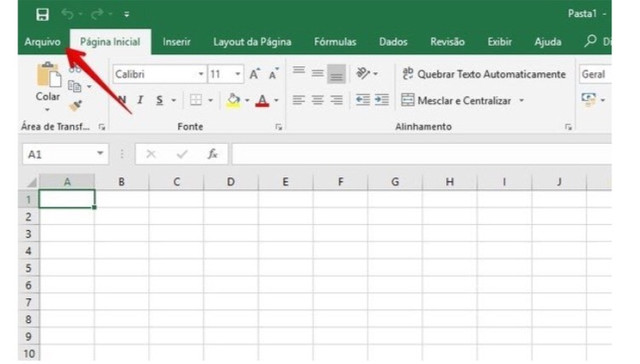The image size is (640, 364).
Task: Open the Customize Quick Access Toolbar dropdown
Action: click(x=127, y=14)
